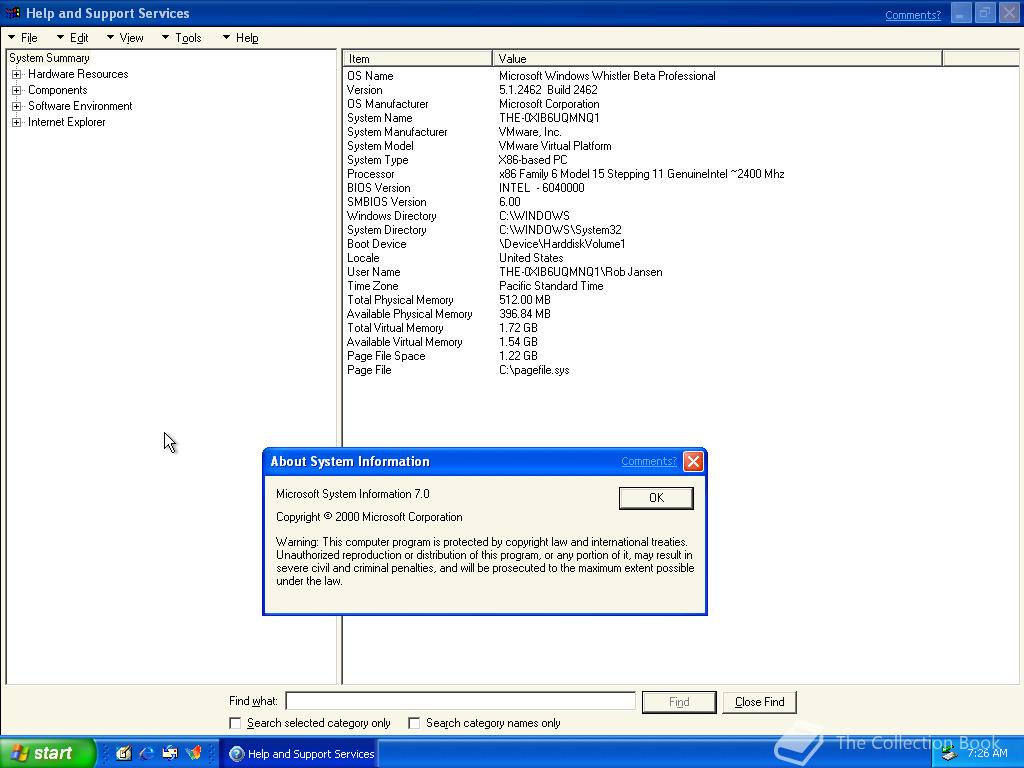
Task: Open Outlook Express quick launch icon
Action: [170, 753]
